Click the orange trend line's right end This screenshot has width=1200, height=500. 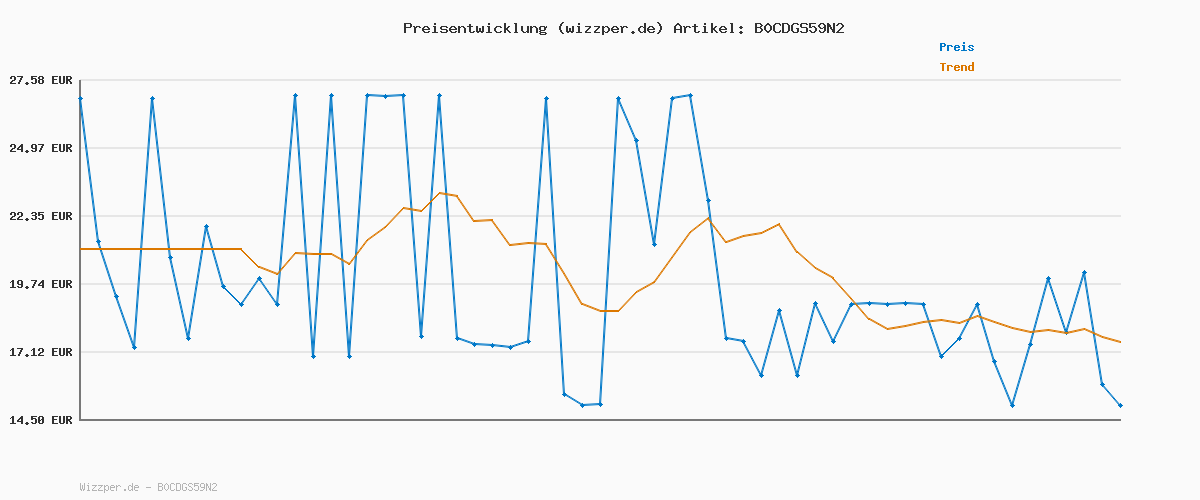tap(1120, 342)
